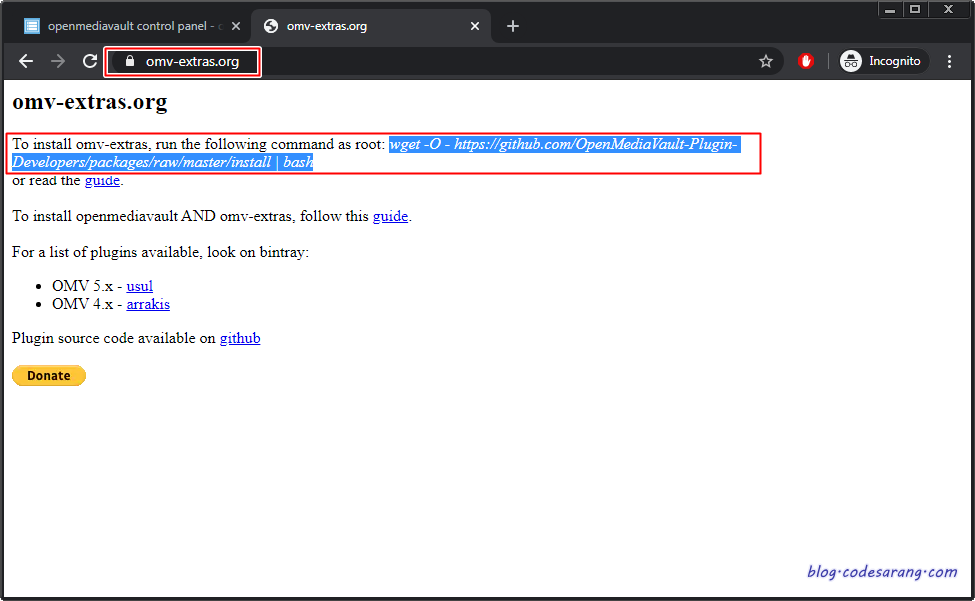975x601 pixels.
Task: Open the red hand ad-blocker extension
Action: click(806, 61)
